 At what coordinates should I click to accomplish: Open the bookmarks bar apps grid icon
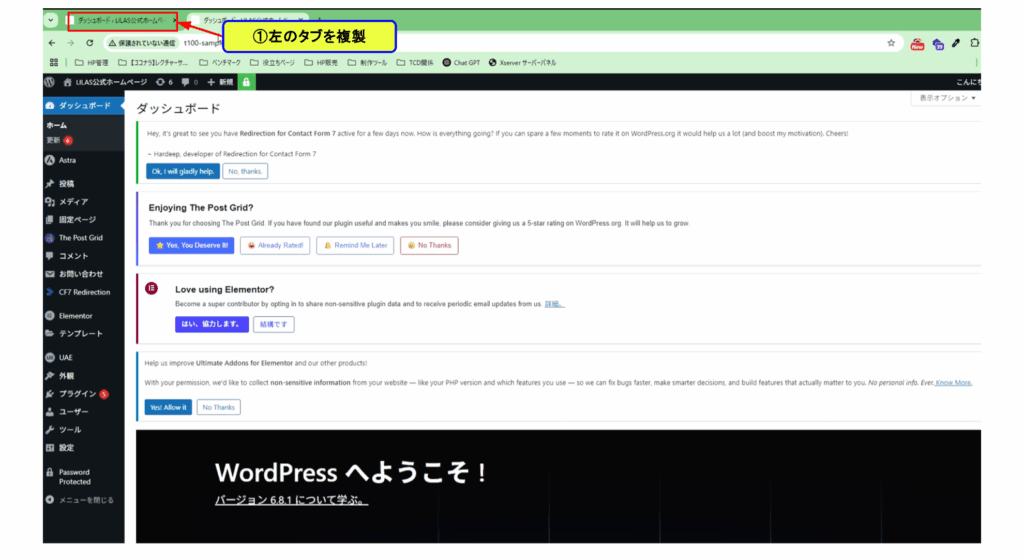[54, 63]
